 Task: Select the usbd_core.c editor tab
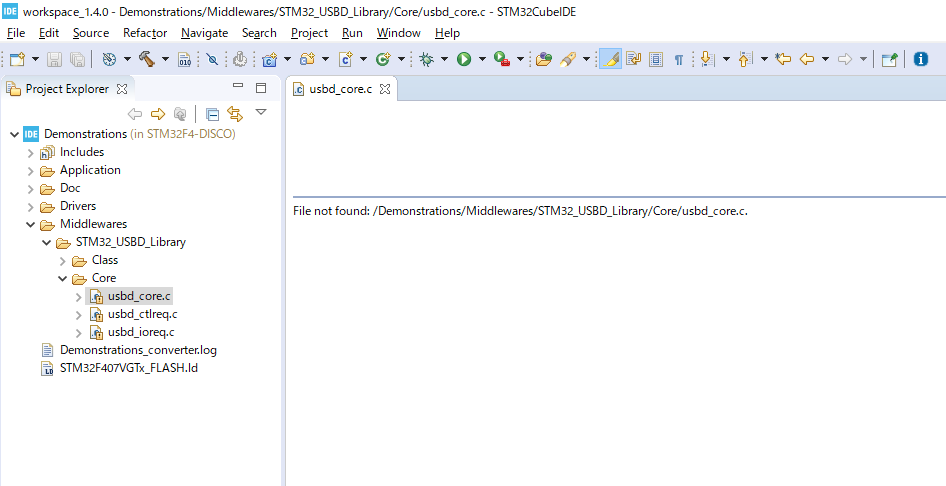coord(341,89)
